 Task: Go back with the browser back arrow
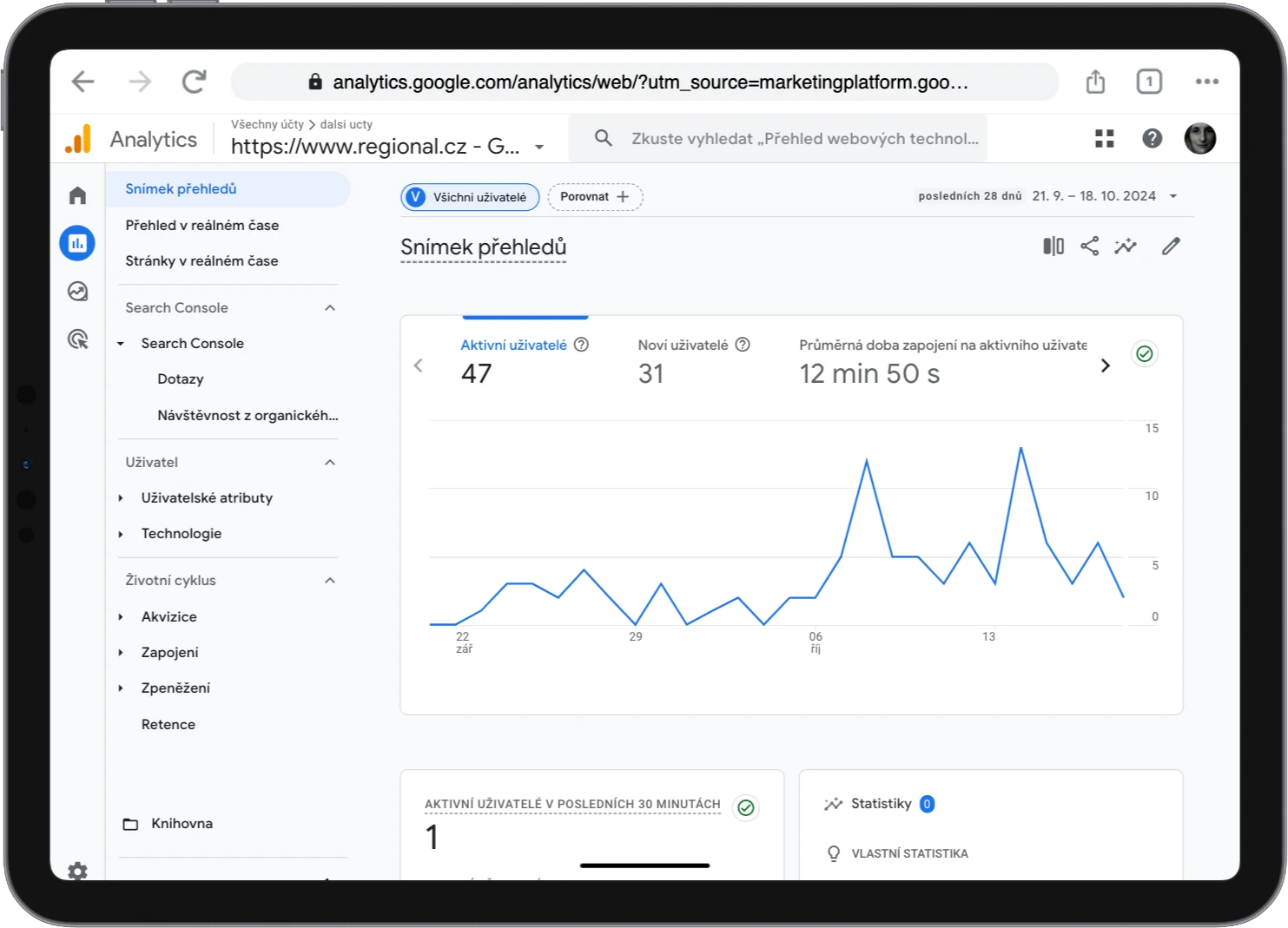coord(83,82)
